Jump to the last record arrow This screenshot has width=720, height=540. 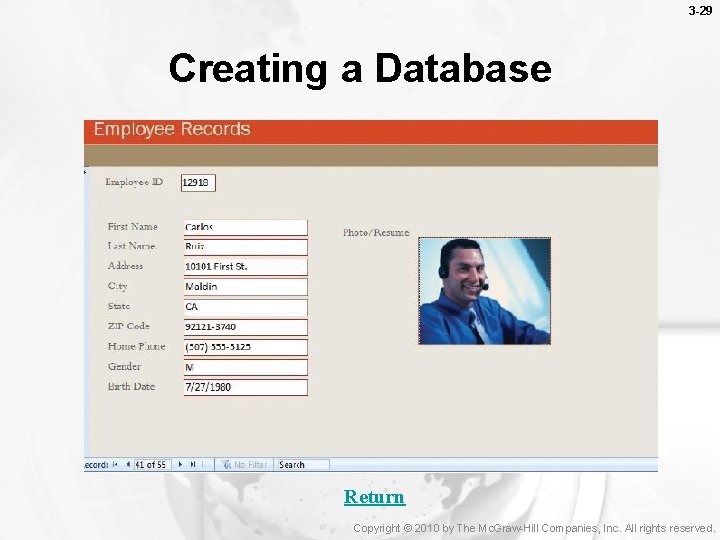193,465
